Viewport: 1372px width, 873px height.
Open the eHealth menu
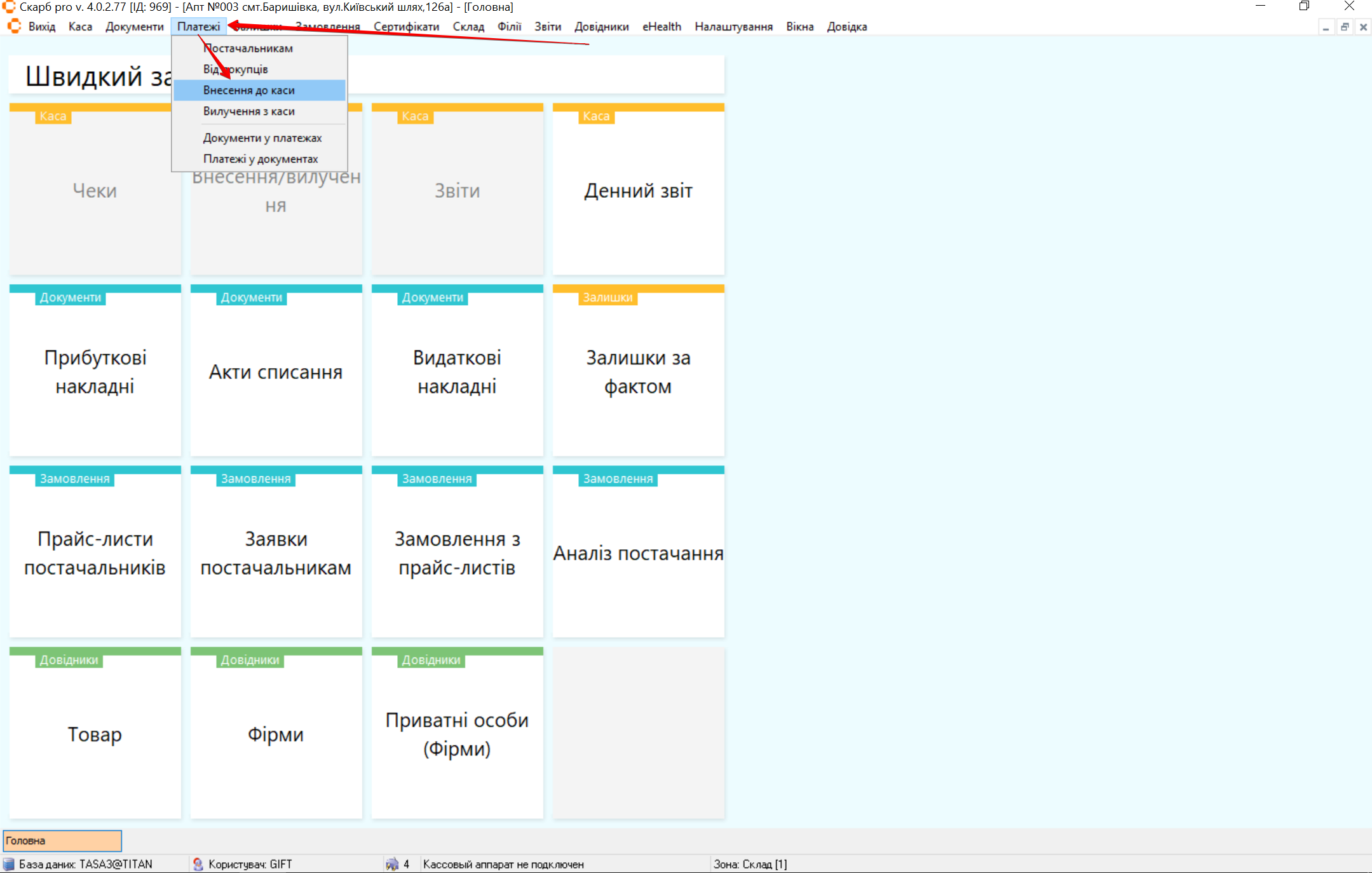662,27
